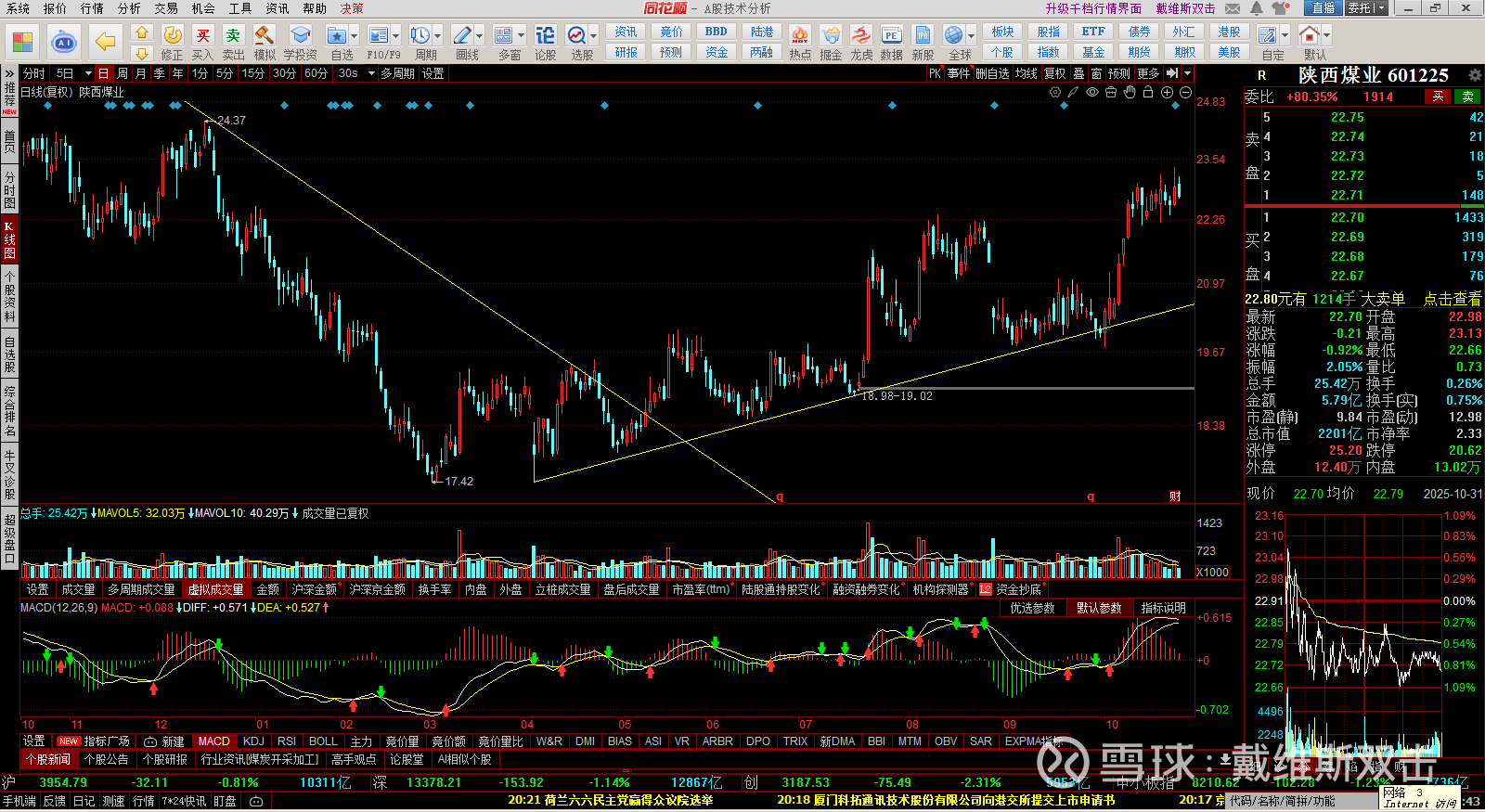This screenshot has height=812, width=1485.
Task: Open the AI assistant robot icon
Action: [63, 42]
